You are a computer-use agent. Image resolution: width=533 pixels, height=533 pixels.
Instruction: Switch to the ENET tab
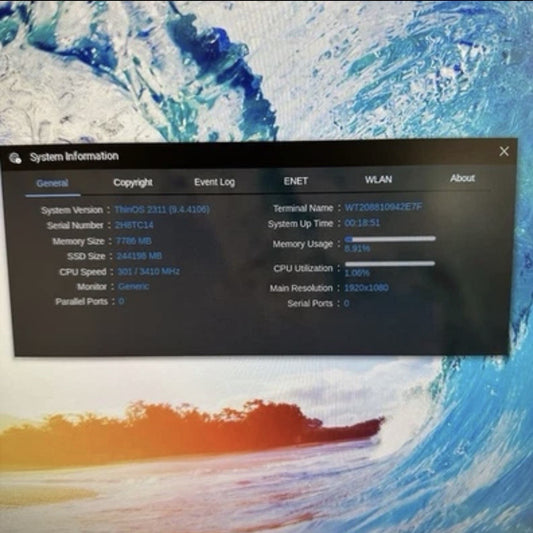(296, 181)
